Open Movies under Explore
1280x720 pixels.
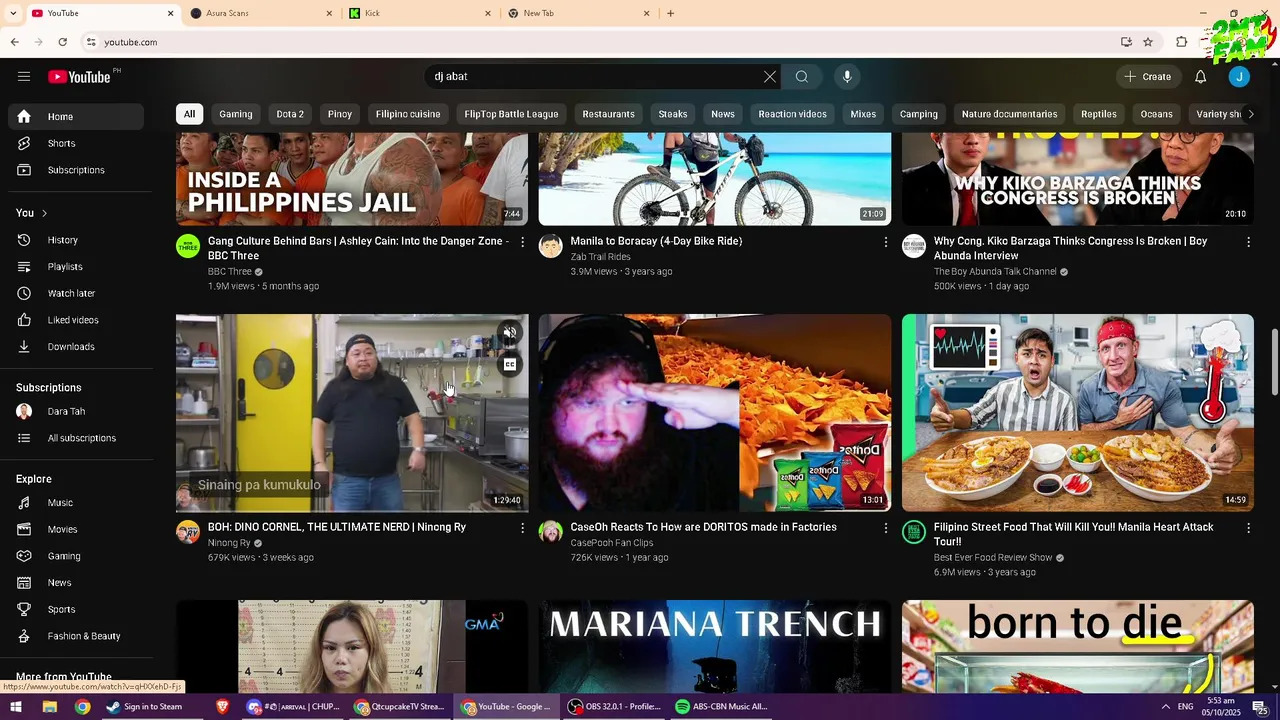click(x=76, y=529)
